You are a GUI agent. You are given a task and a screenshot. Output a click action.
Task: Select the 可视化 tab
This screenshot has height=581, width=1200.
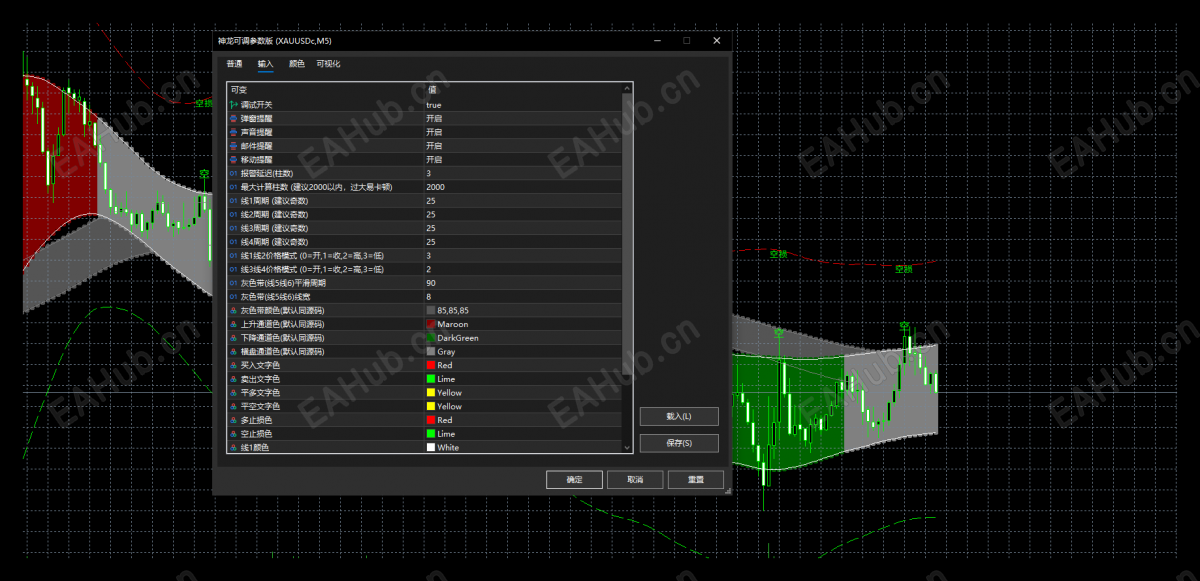[328, 64]
